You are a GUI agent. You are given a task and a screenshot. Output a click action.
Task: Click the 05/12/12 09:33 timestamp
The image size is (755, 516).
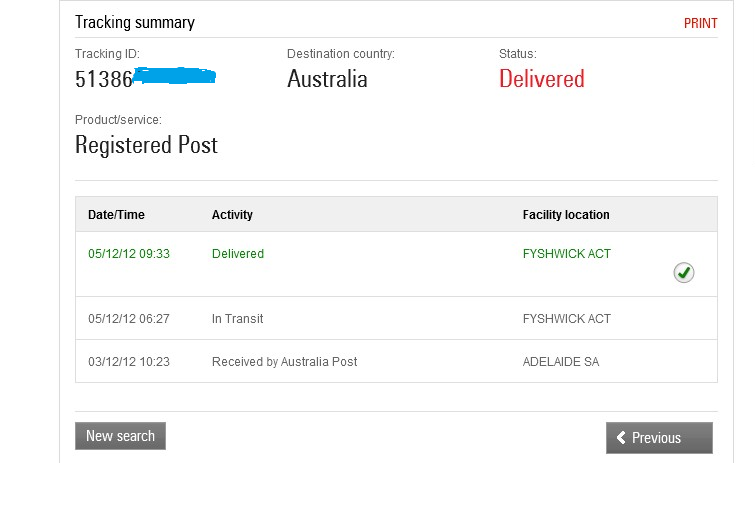coord(129,254)
